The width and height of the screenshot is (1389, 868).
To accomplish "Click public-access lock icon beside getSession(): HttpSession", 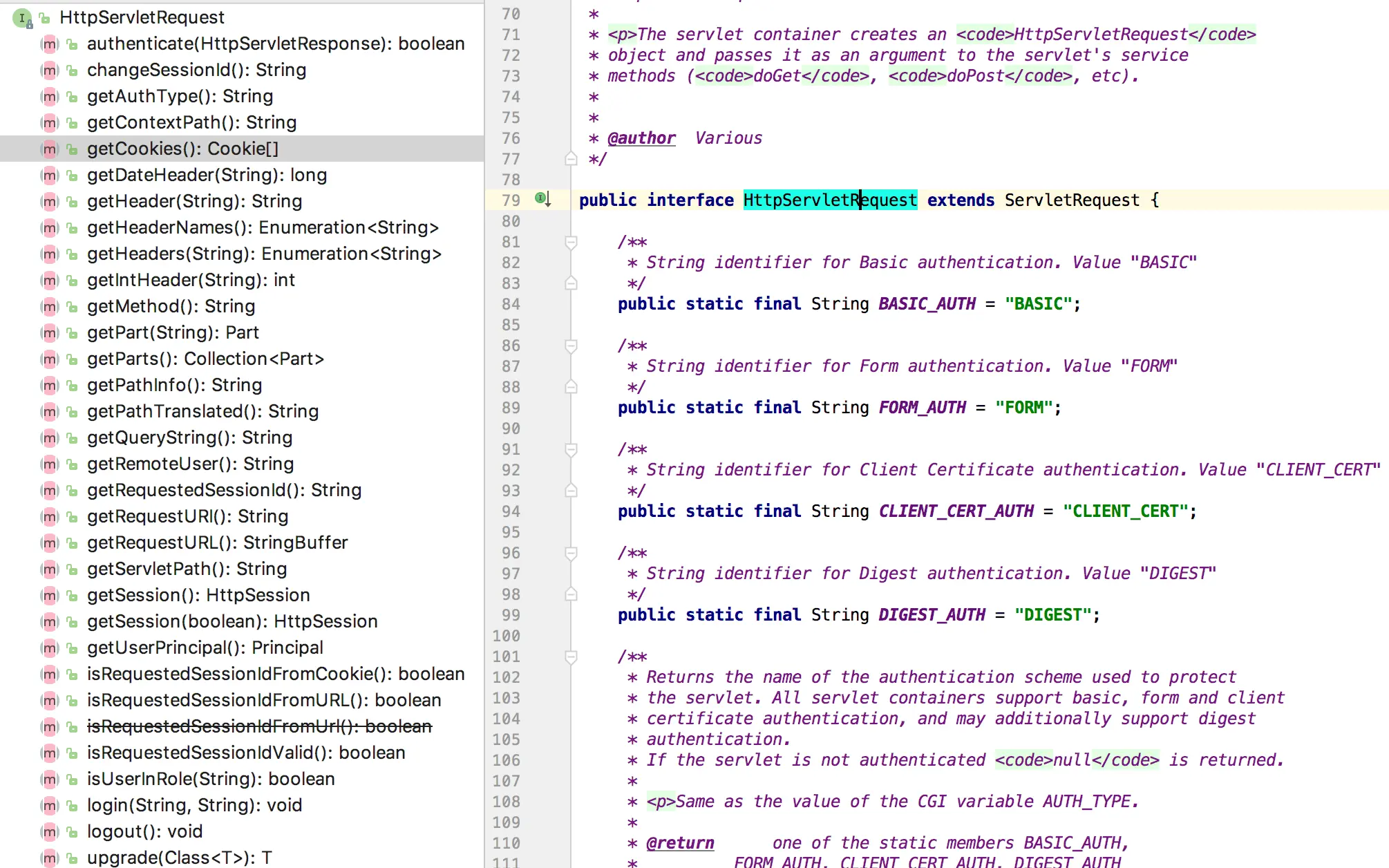I will [72, 596].
